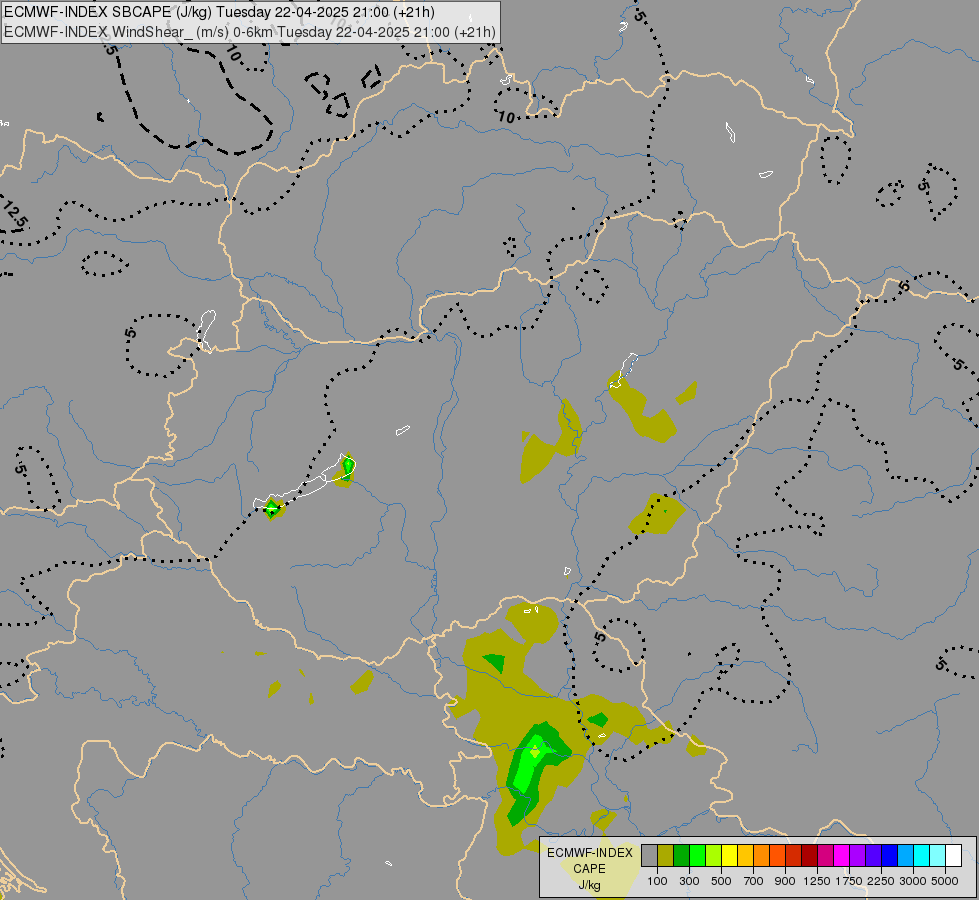Click the cyan swatch right of 3000
This screenshot has height=900, width=979.
click(922, 856)
